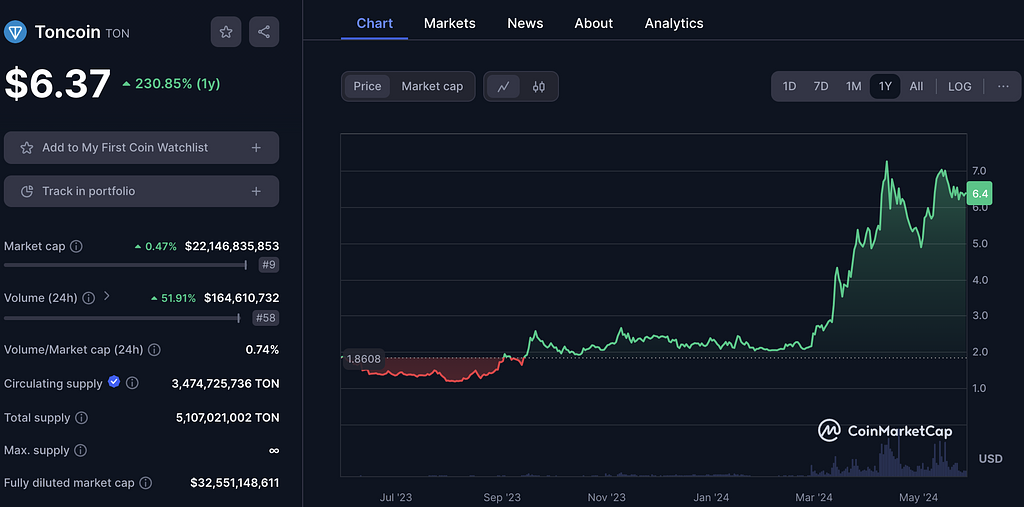Open the Markets tab

click(x=449, y=23)
